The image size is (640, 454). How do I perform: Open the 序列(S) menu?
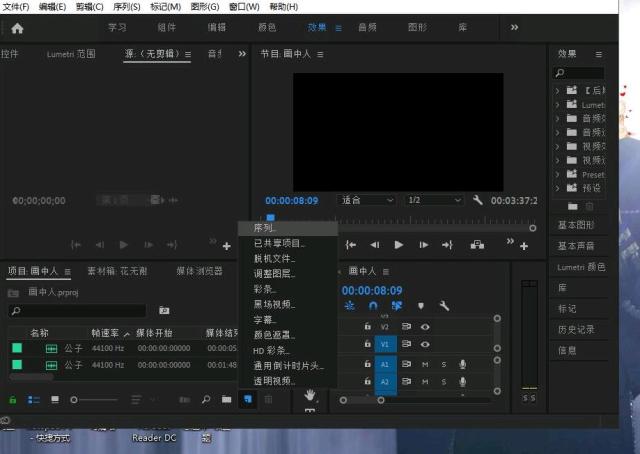click(x=127, y=7)
